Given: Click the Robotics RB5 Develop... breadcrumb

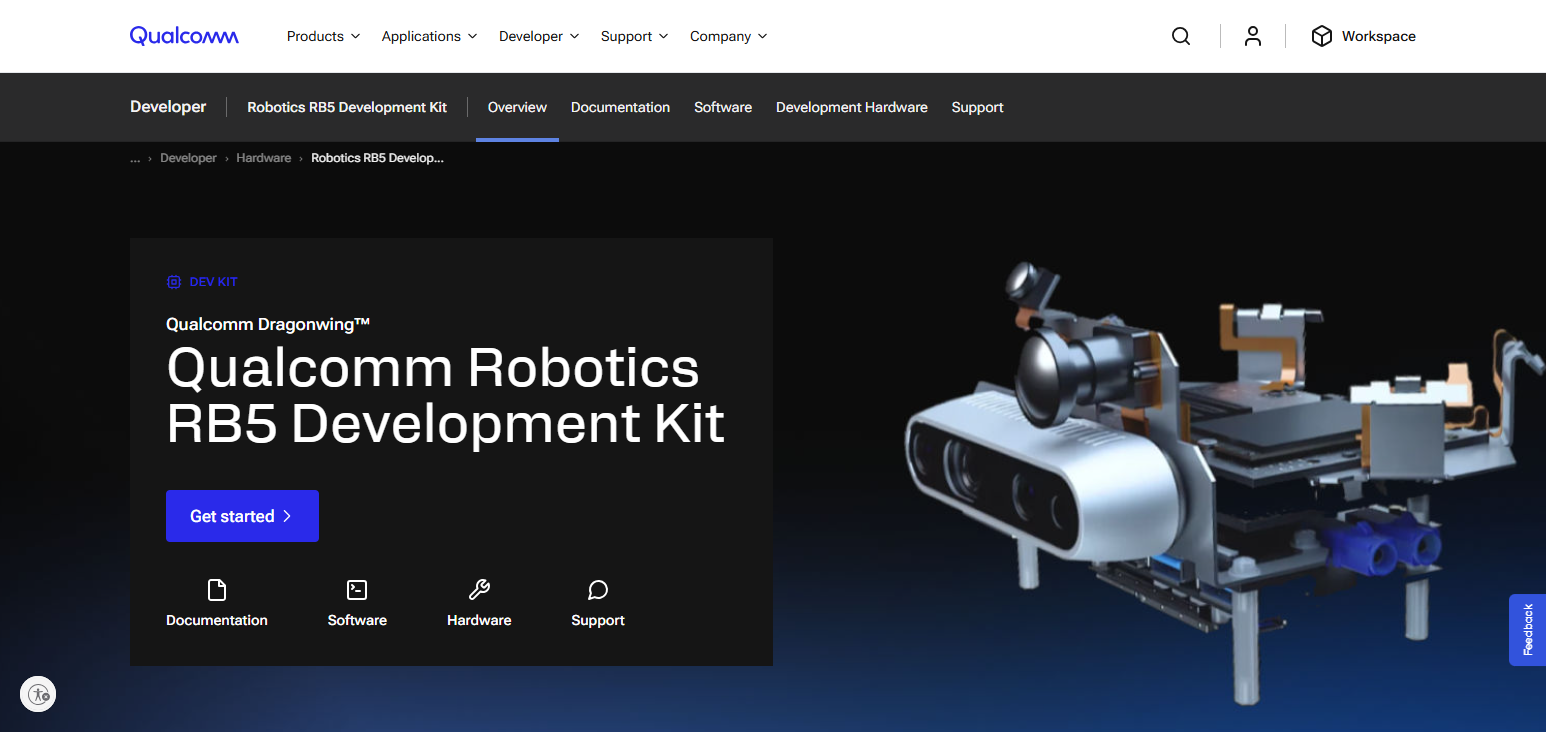Looking at the screenshot, I should tap(377, 158).
